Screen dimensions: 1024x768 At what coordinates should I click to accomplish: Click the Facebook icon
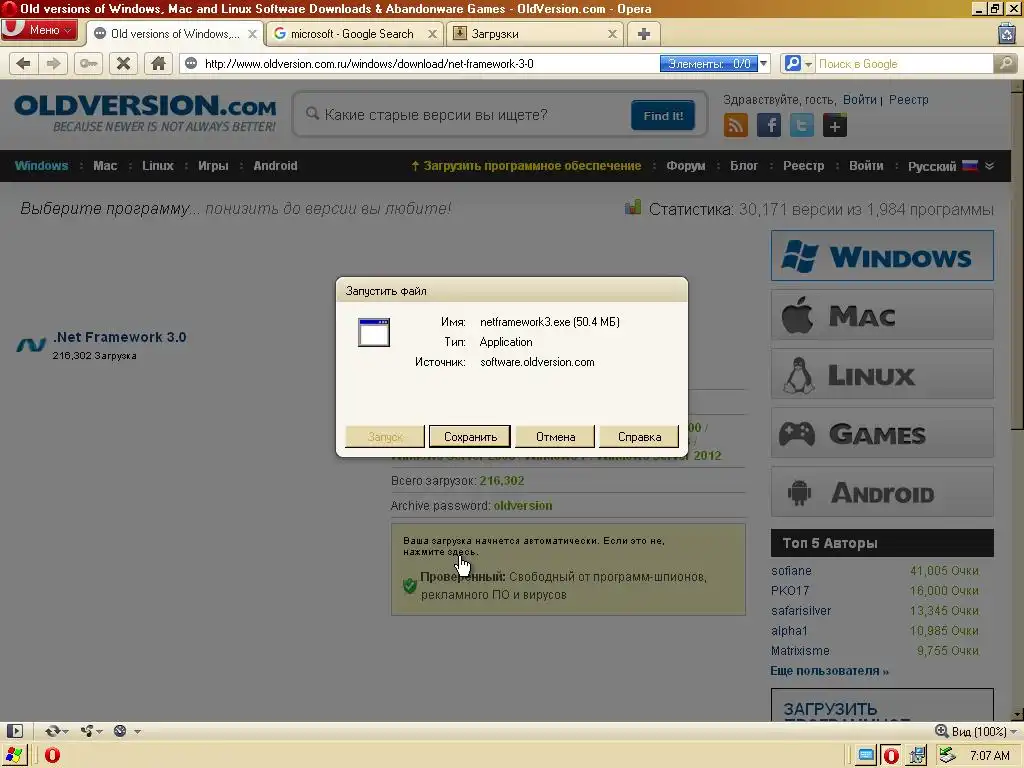pyautogui.click(x=769, y=125)
